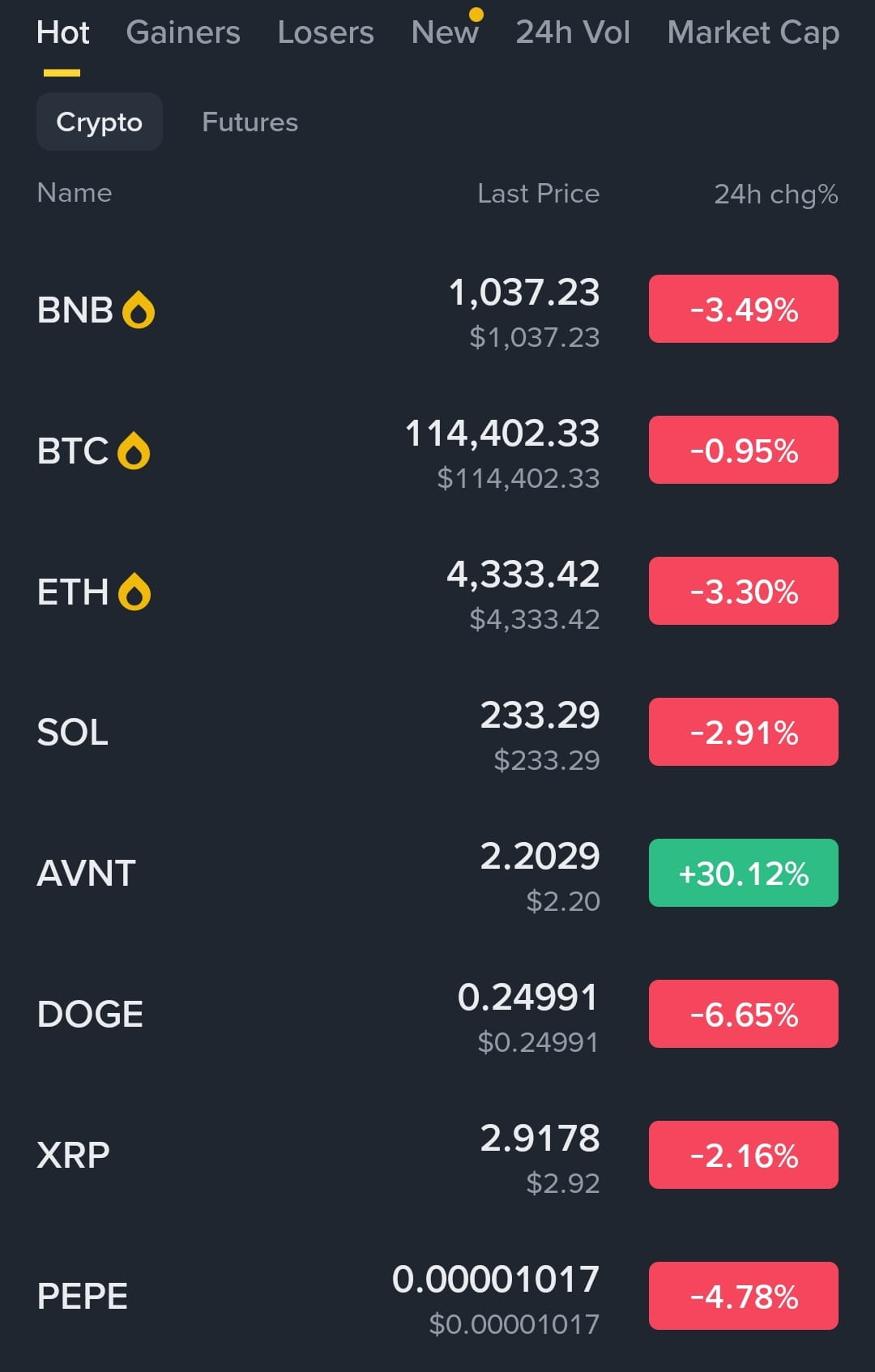This screenshot has width=875, height=1372.
Task: Sort by the Last Price column header
Action: point(539,194)
